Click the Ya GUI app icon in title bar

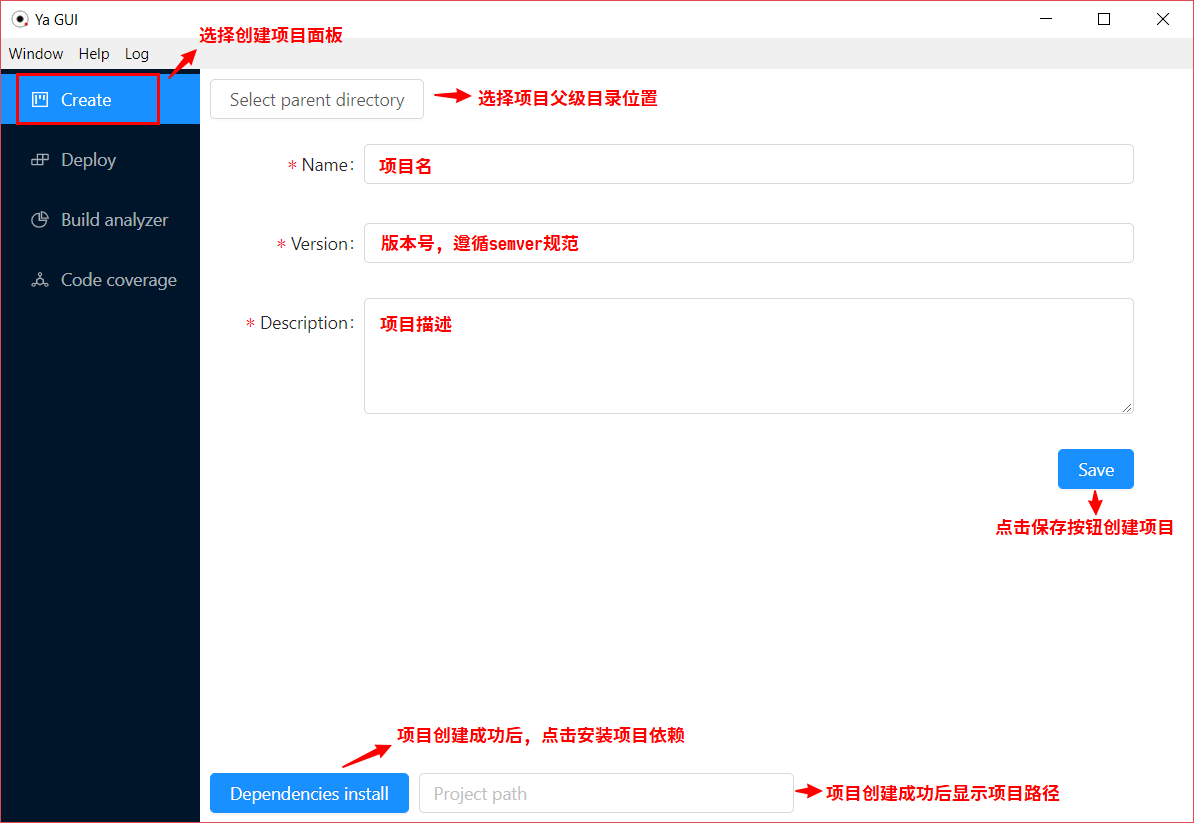click(x=20, y=19)
